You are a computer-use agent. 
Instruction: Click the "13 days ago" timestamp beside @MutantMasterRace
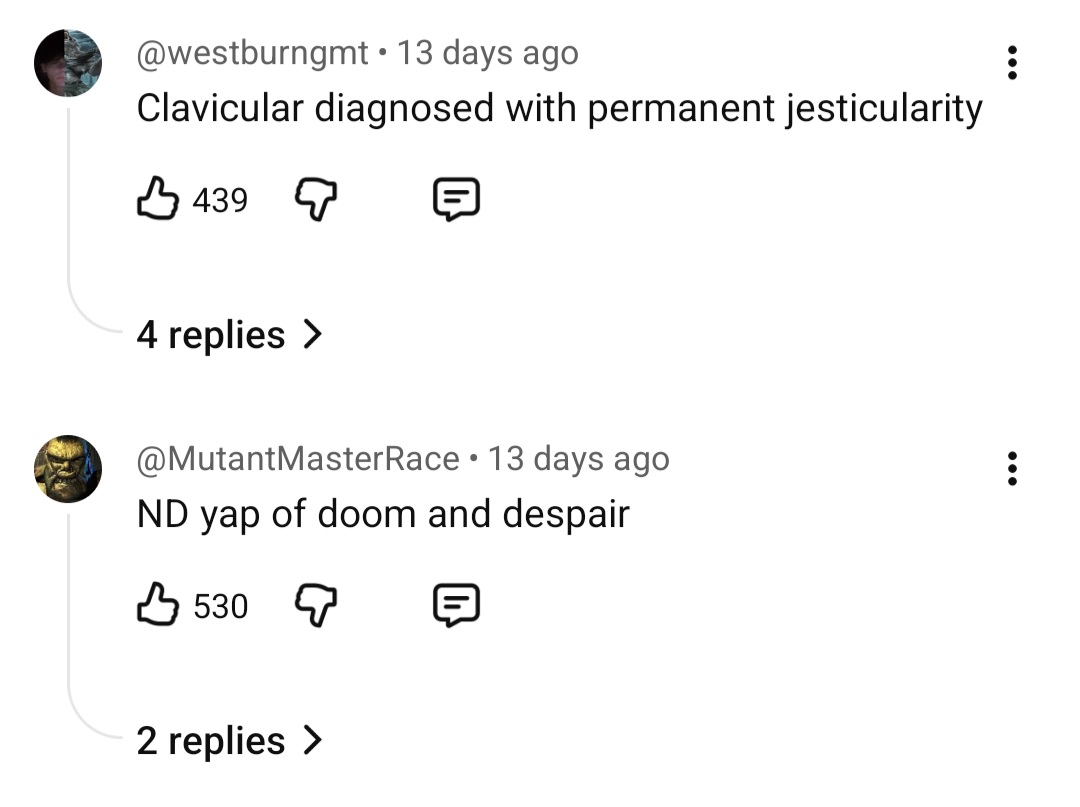point(579,459)
